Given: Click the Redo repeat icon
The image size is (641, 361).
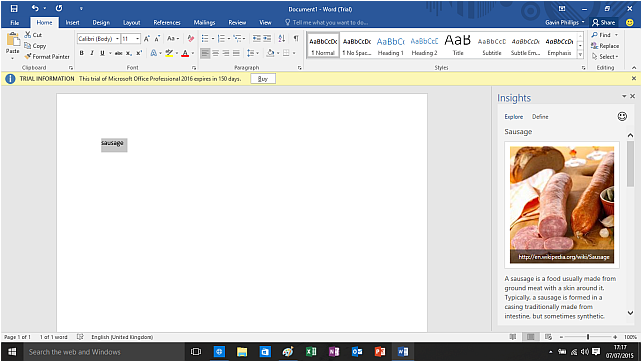Looking at the screenshot, I should (x=59, y=9).
